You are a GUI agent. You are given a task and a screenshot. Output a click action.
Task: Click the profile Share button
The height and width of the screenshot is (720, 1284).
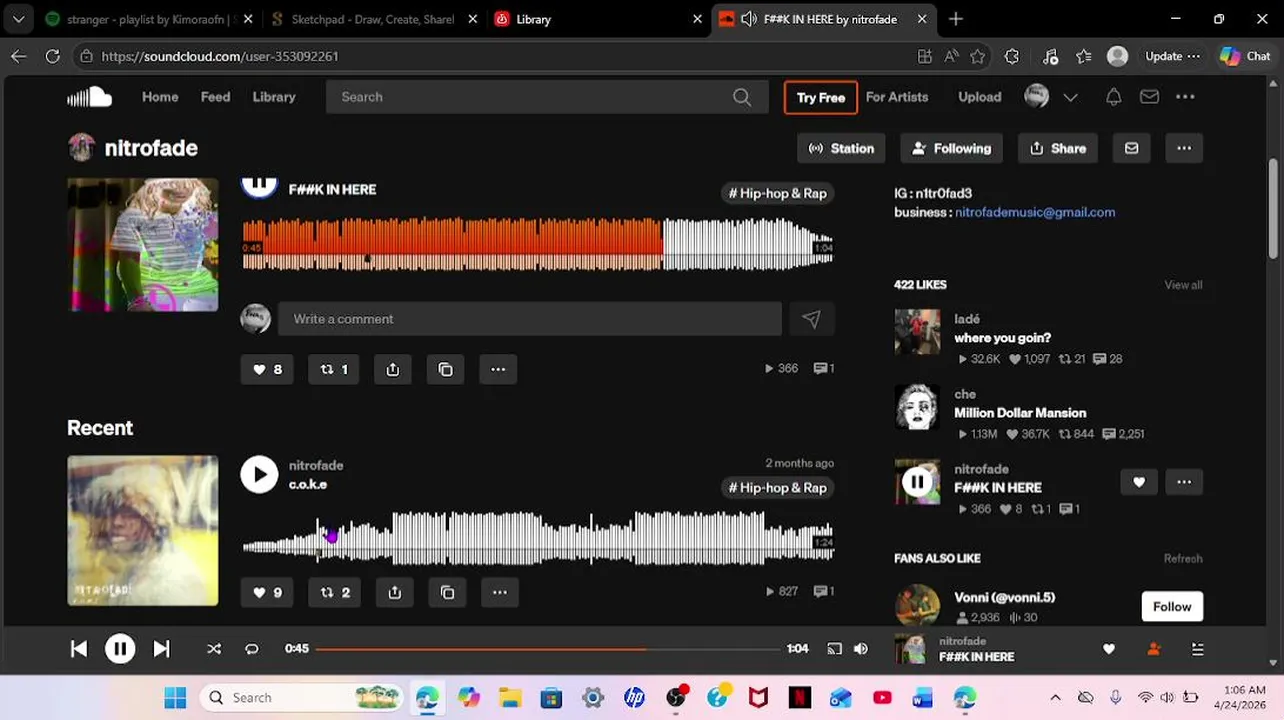1058,148
